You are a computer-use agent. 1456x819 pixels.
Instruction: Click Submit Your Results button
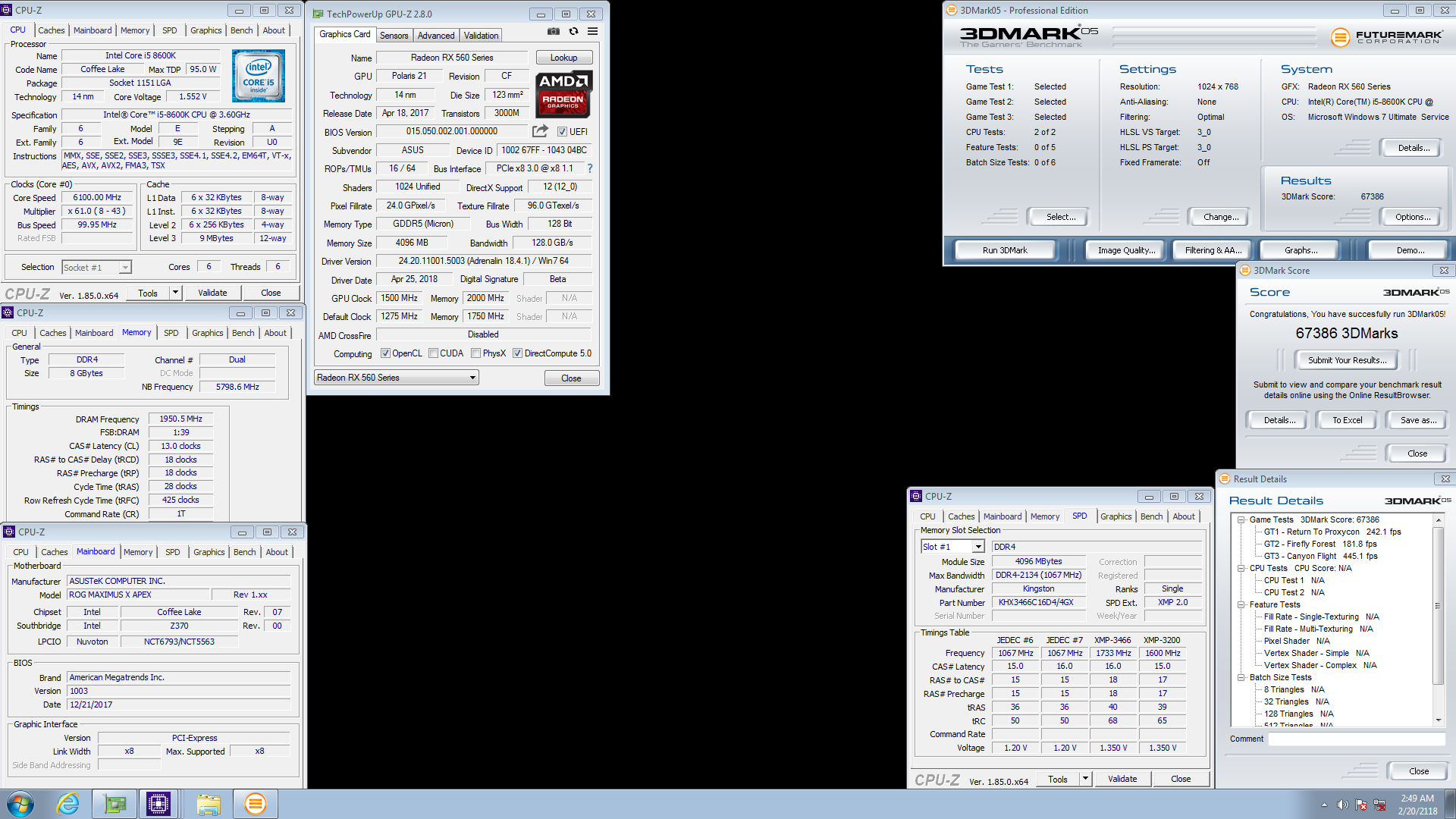[1347, 360]
